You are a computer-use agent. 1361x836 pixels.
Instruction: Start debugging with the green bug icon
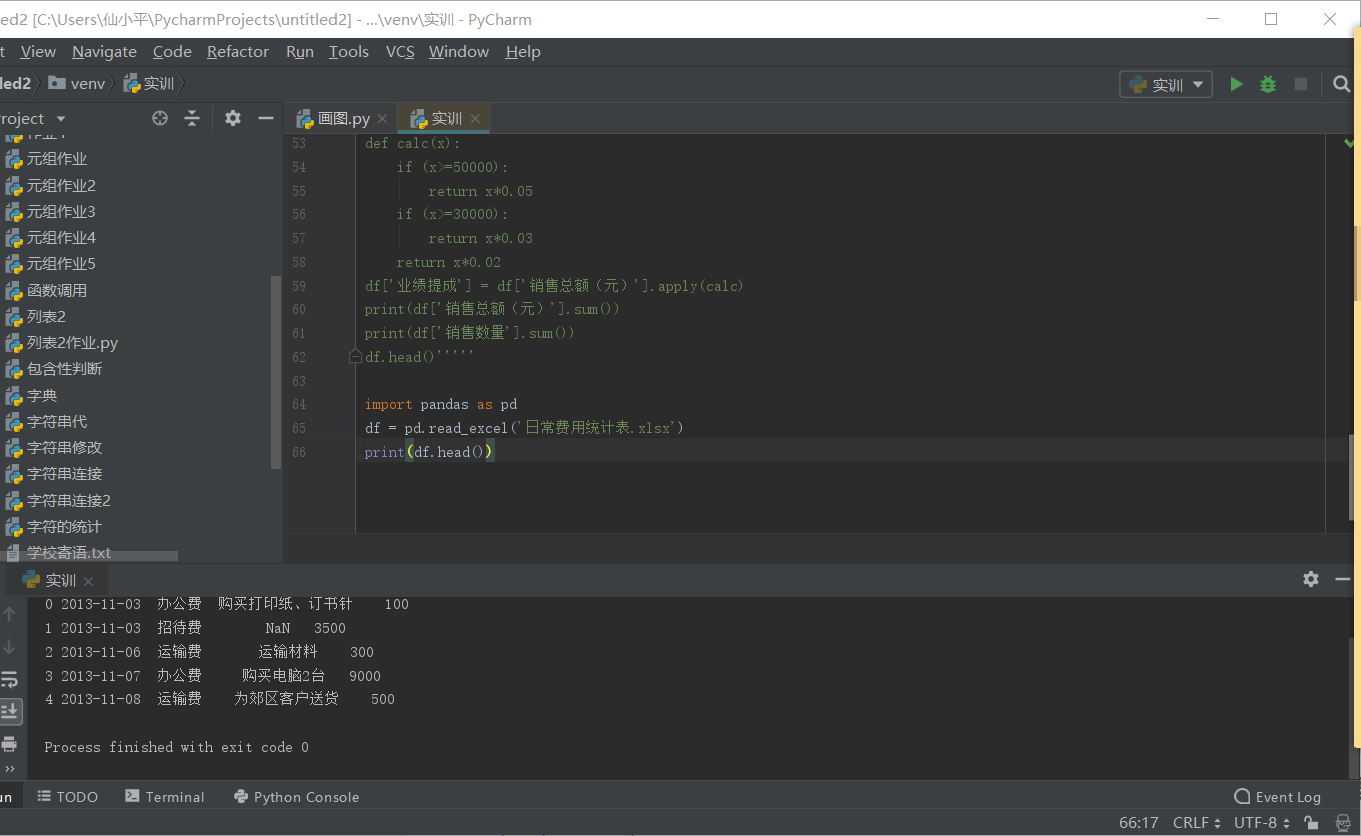1268,85
